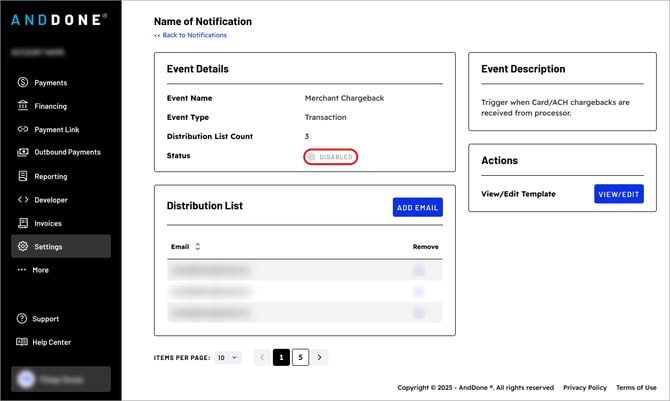Click the Remove column header

pyautogui.click(x=426, y=247)
